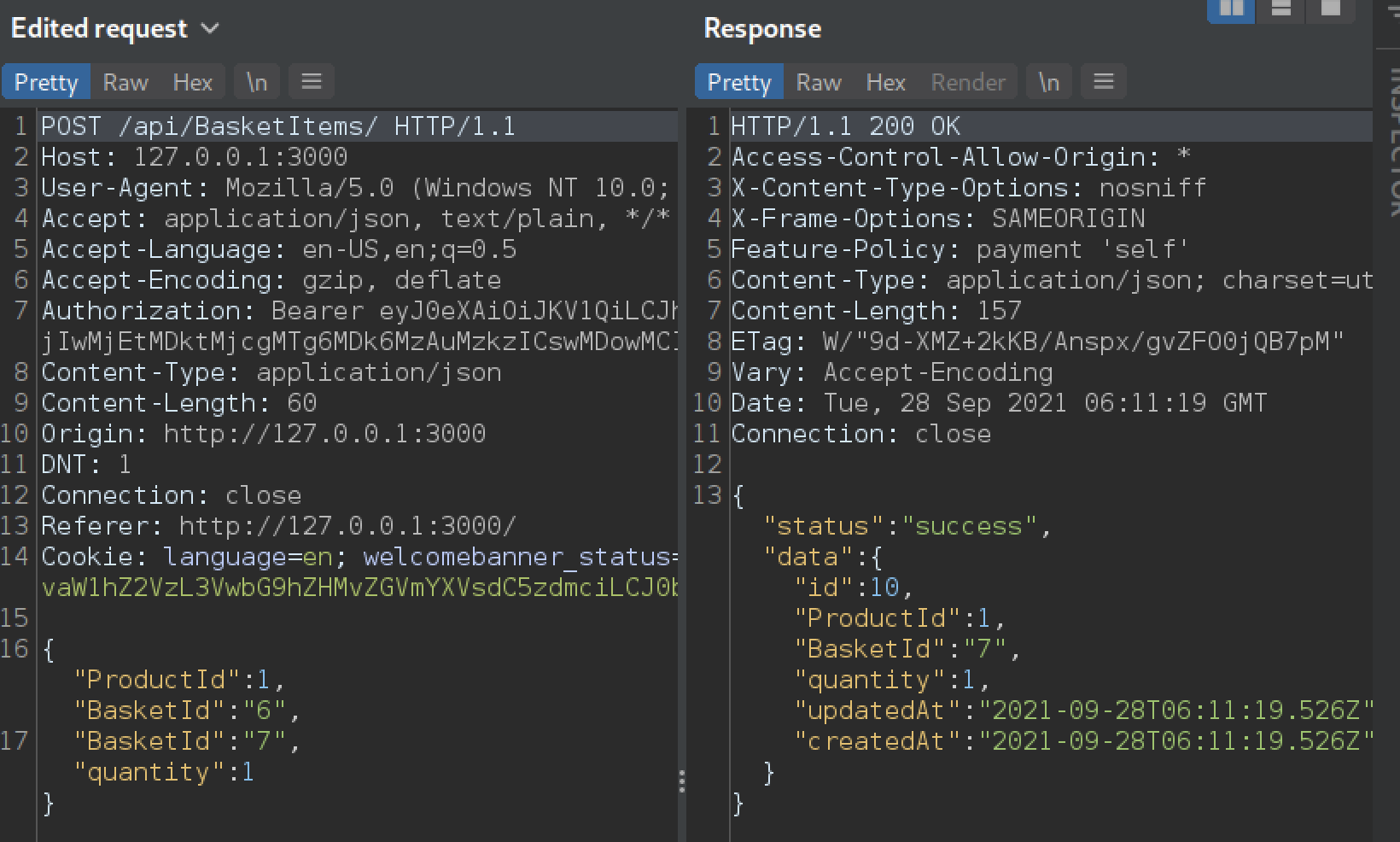1400x842 pixels.
Task: Click Content-Type: application/json in request
Action: [271, 372]
